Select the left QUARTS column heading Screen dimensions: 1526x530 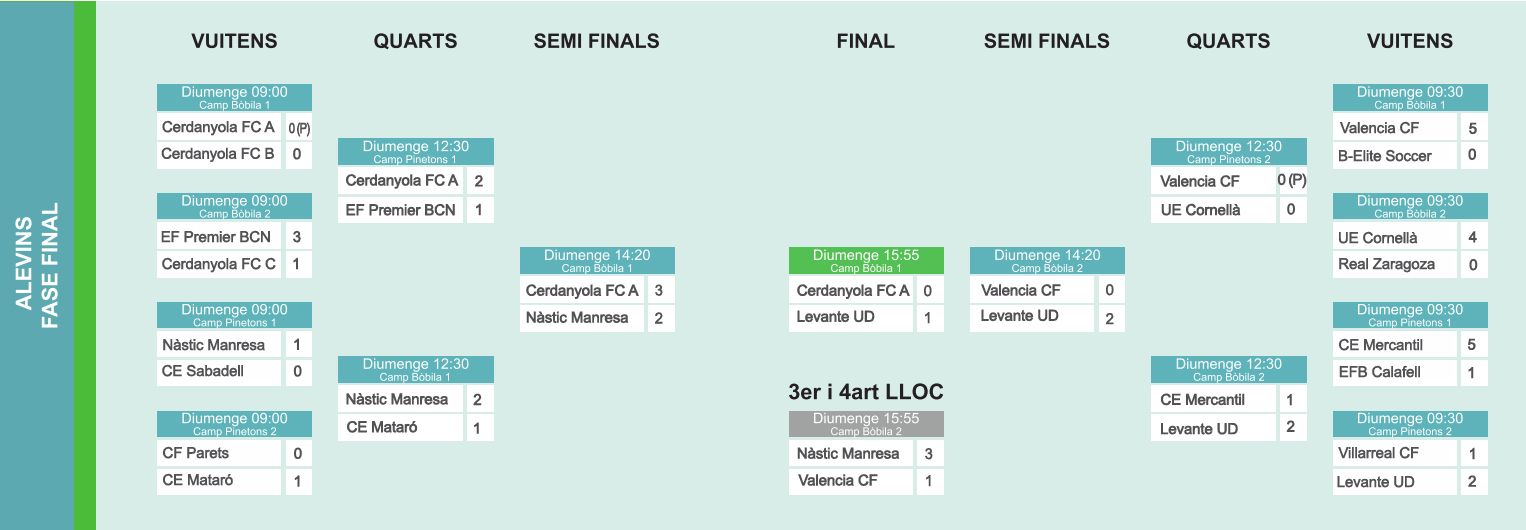click(415, 41)
